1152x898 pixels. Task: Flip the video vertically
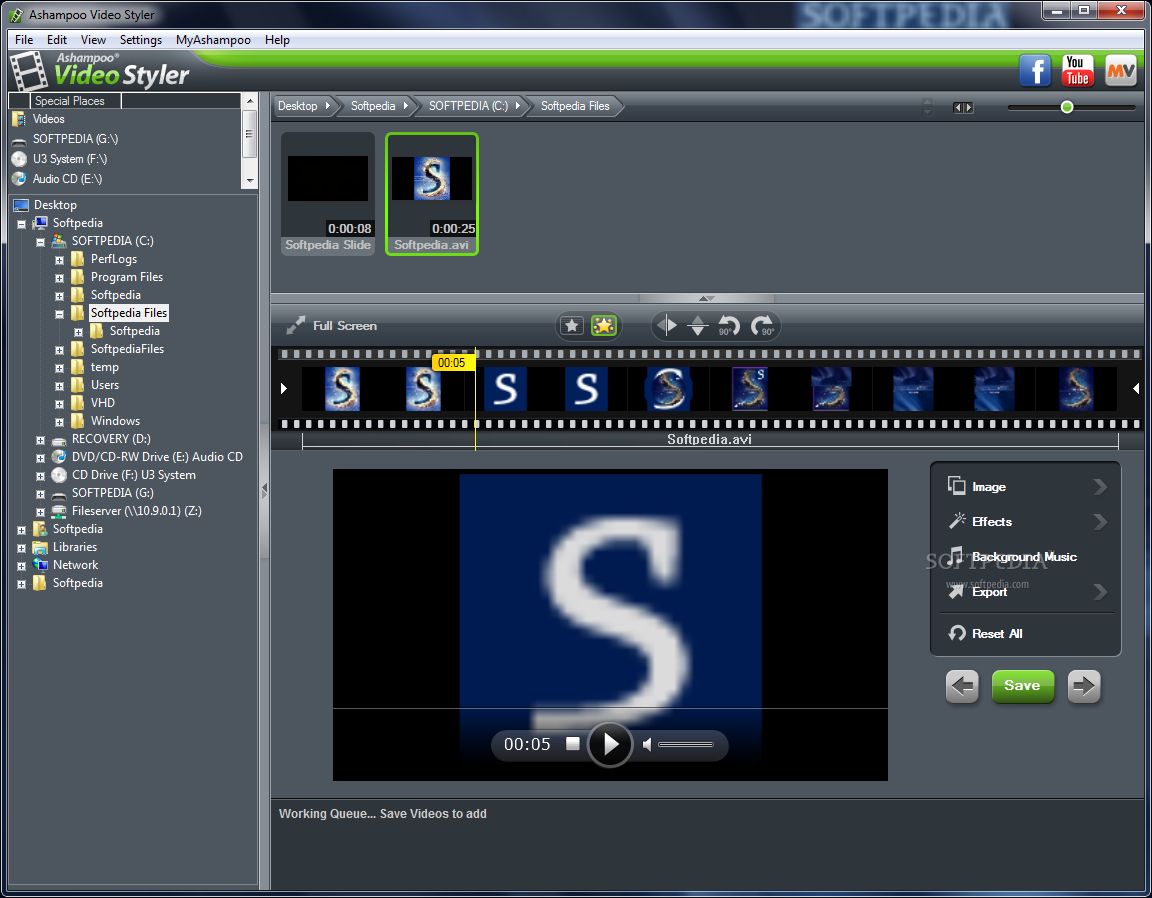click(698, 325)
